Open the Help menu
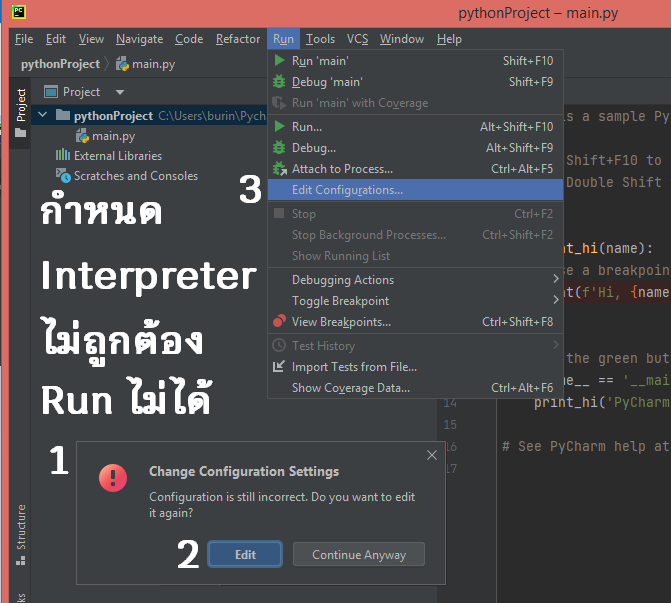Image resolution: width=671 pixels, height=603 pixels. [x=449, y=39]
